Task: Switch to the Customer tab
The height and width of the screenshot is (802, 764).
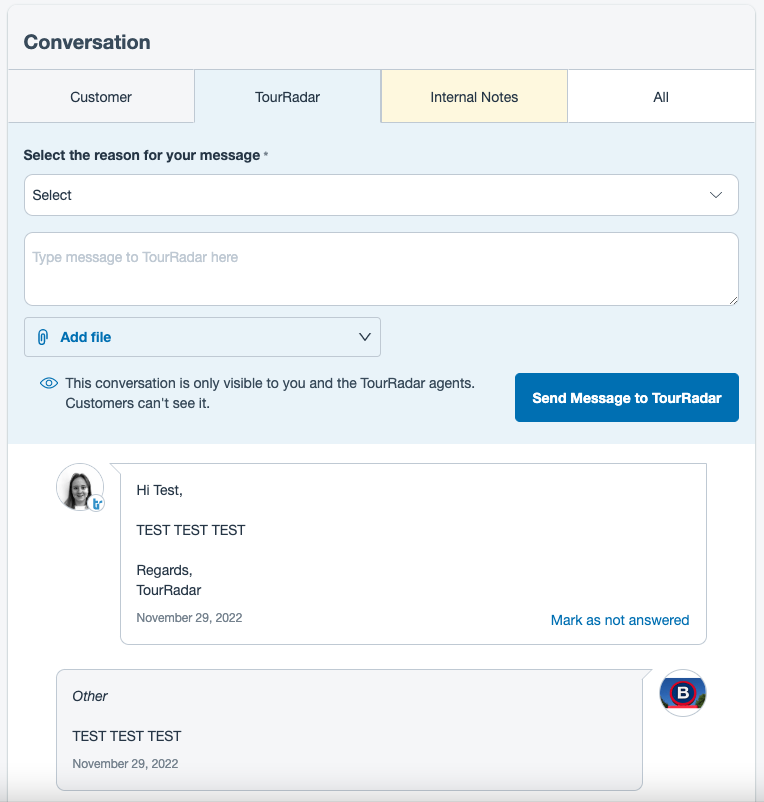Action: [101, 97]
